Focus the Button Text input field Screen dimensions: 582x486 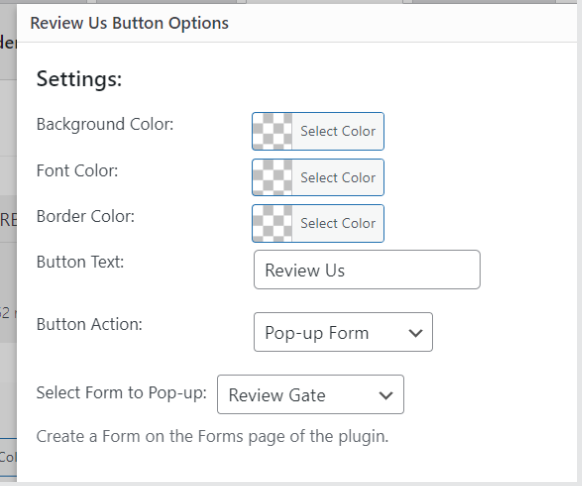click(x=367, y=270)
